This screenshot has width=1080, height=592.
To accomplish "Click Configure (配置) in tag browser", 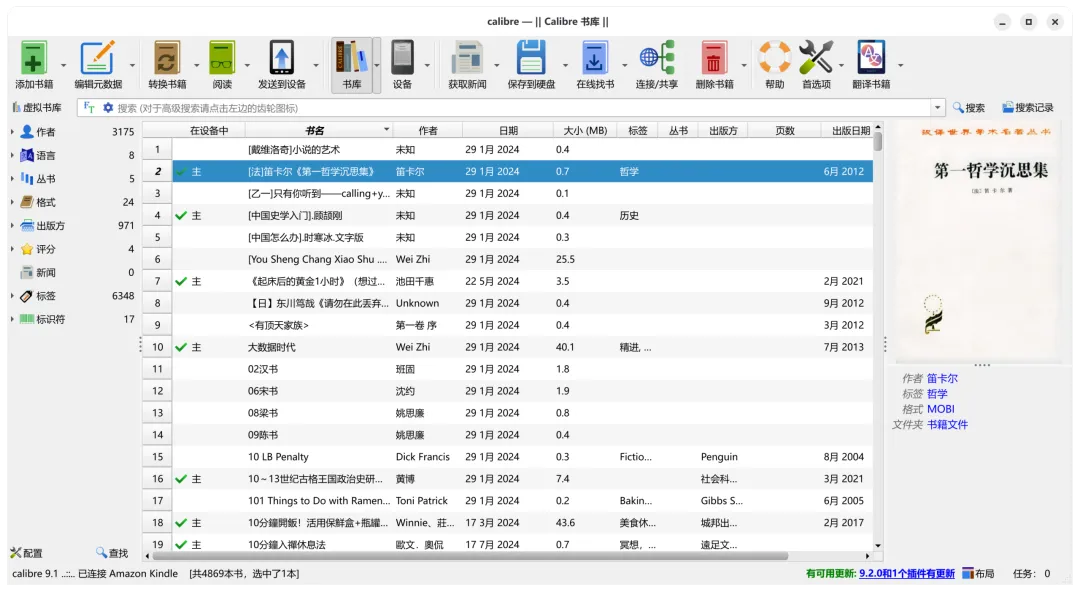I will (26, 553).
